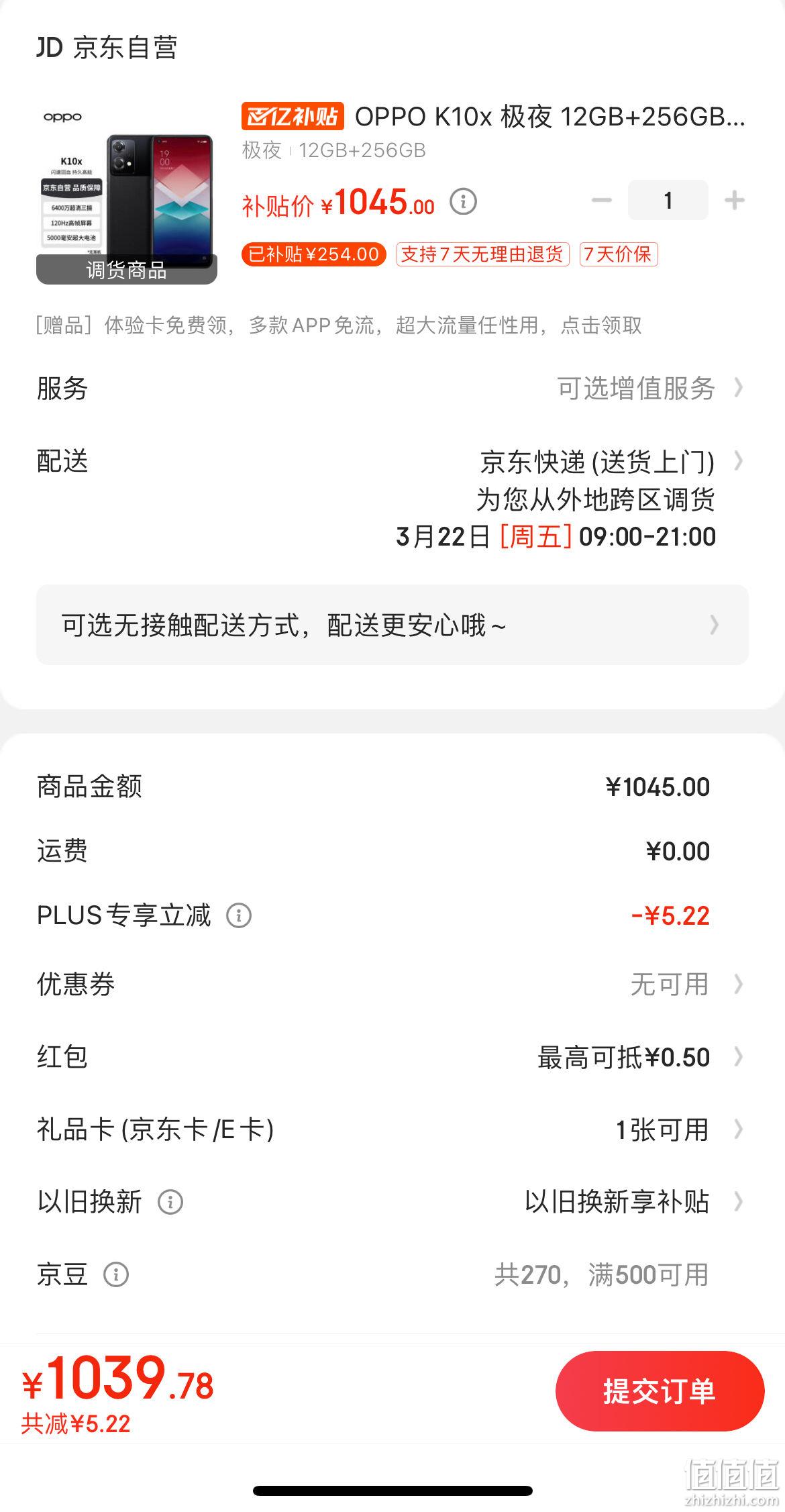
Task: Open 京东快递 delivery options chevron
Action: pyautogui.click(x=738, y=461)
